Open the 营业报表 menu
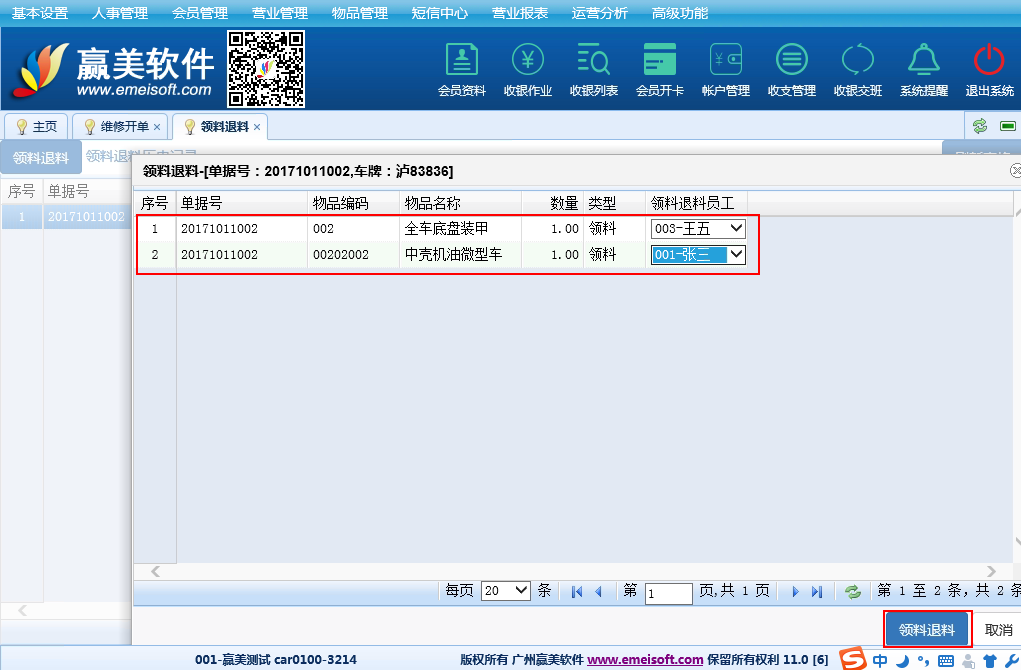 pos(520,13)
